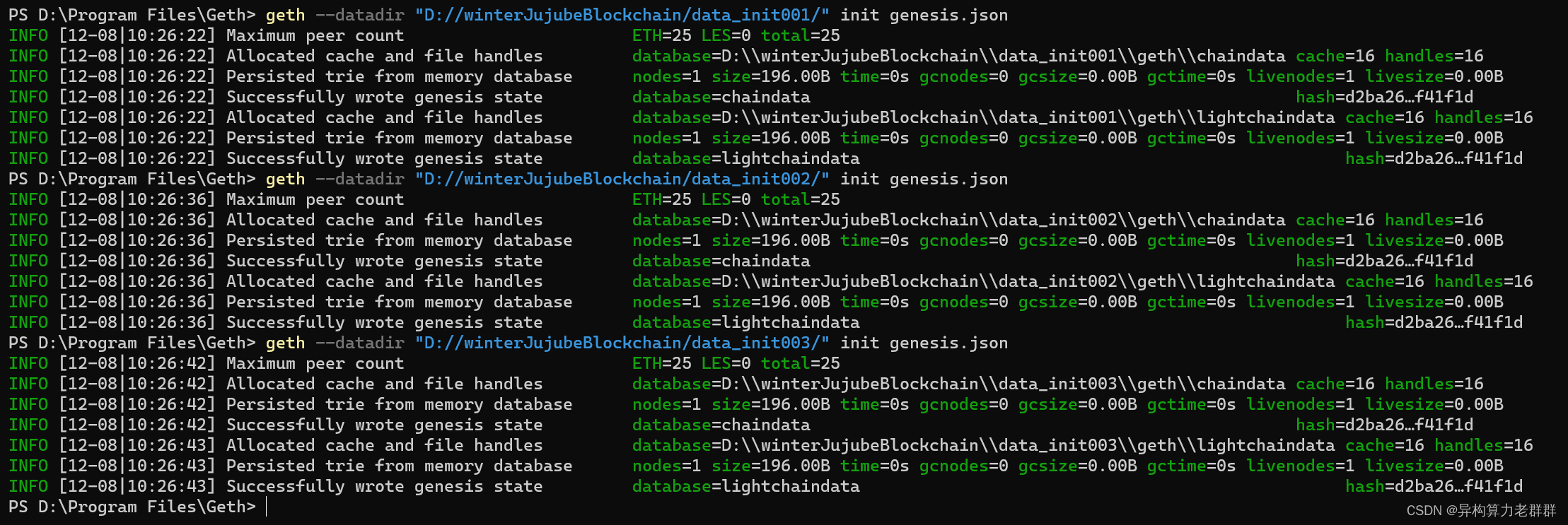This screenshot has height=525, width=1568.
Task: Click the data_init003 datadir path in third command
Action: pyautogui.click(x=622, y=343)
